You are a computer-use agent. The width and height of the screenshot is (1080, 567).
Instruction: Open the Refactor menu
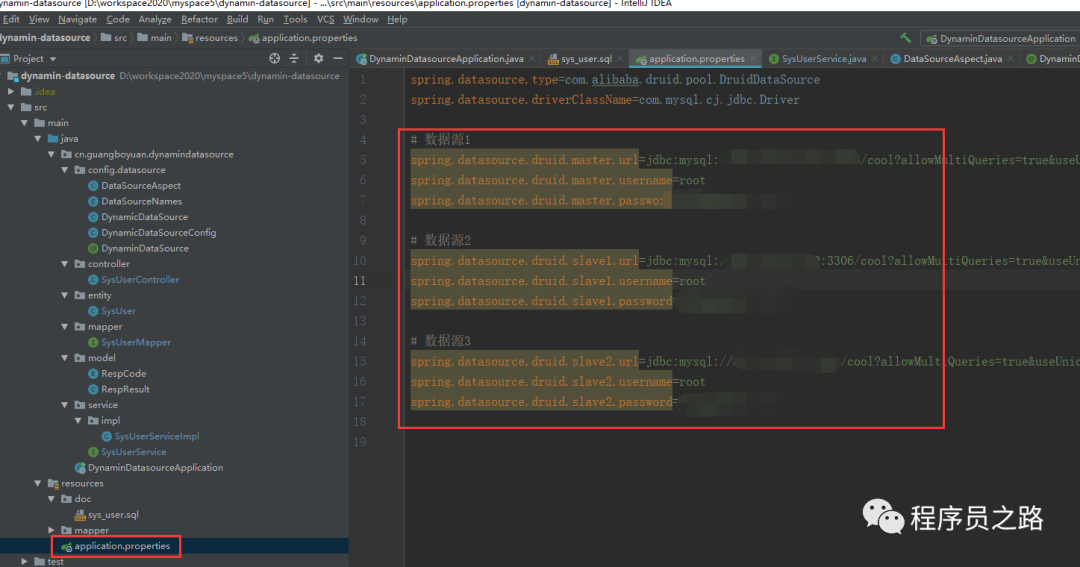coord(199,19)
